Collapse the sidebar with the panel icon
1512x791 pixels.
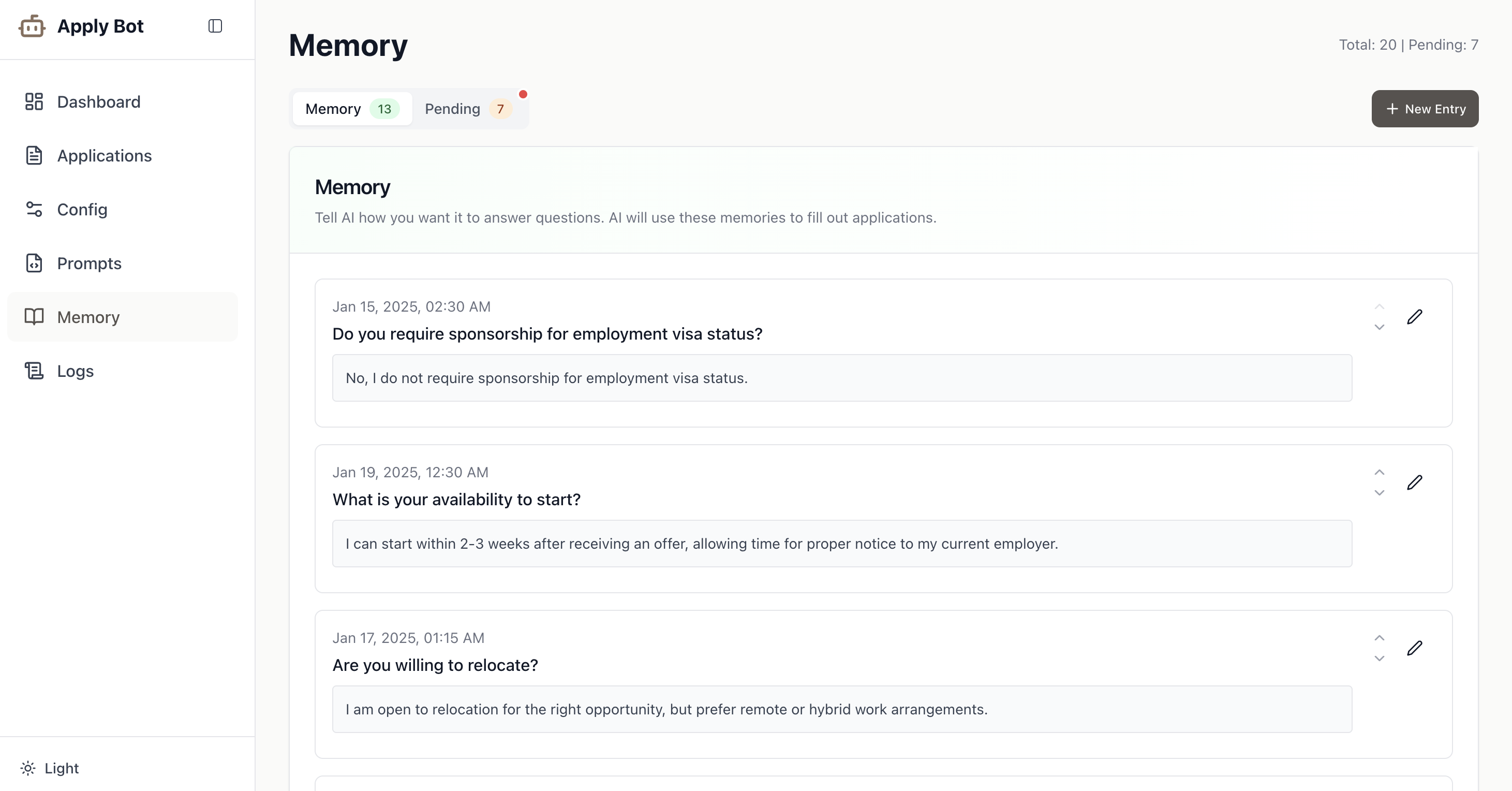(x=215, y=26)
